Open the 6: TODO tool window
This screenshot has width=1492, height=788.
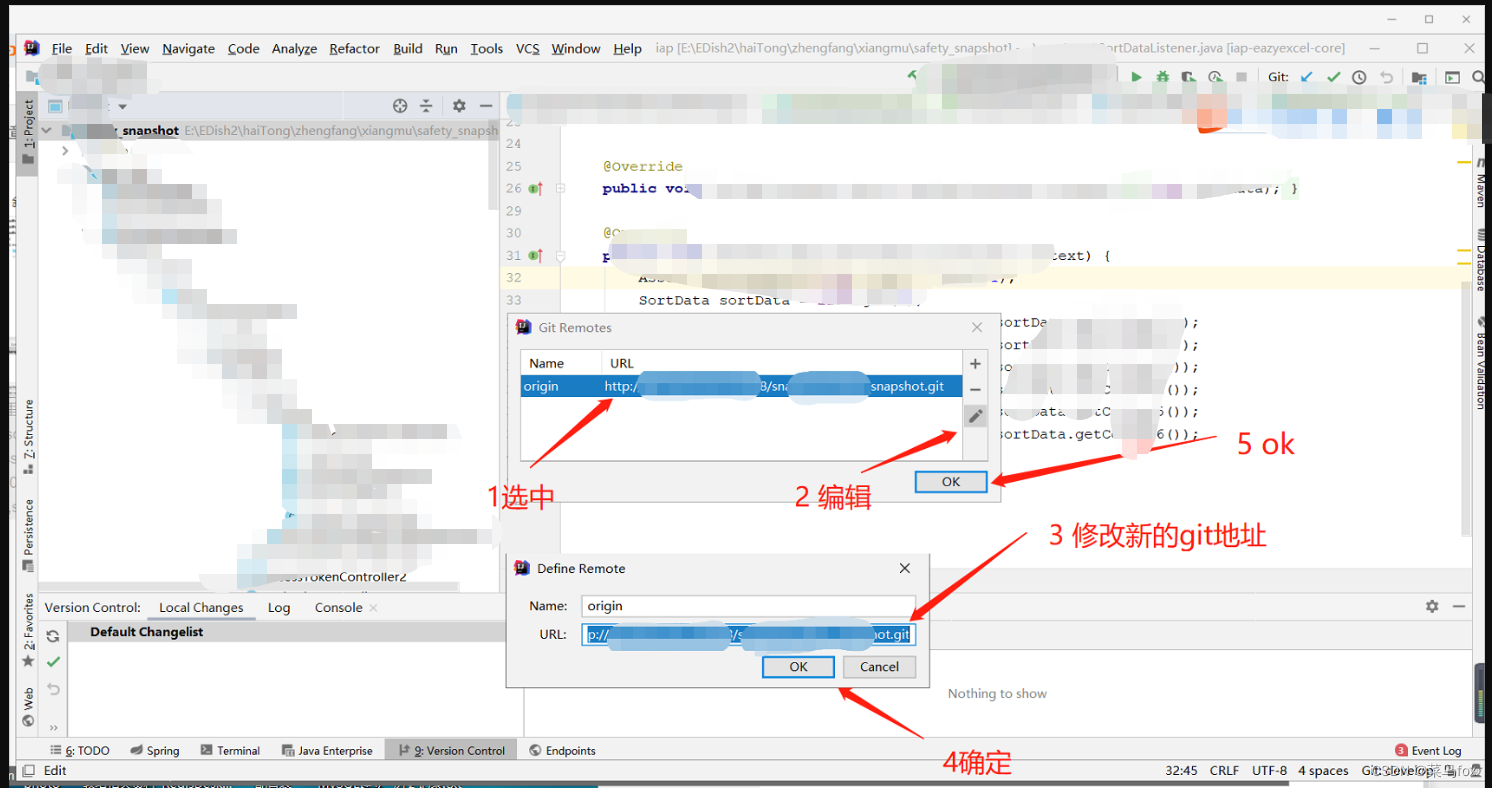click(x=80, y=750)
